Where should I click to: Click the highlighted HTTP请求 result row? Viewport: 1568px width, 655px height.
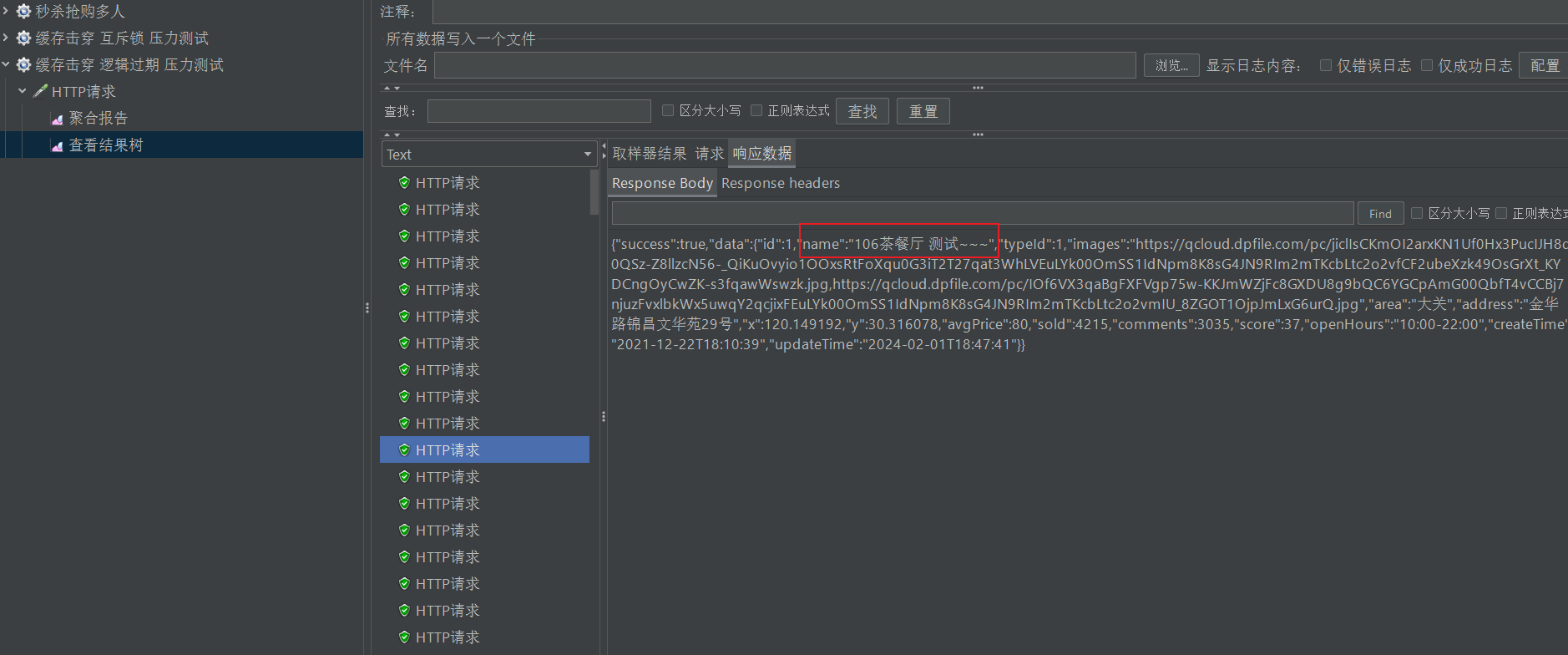[x=484, y=449]
